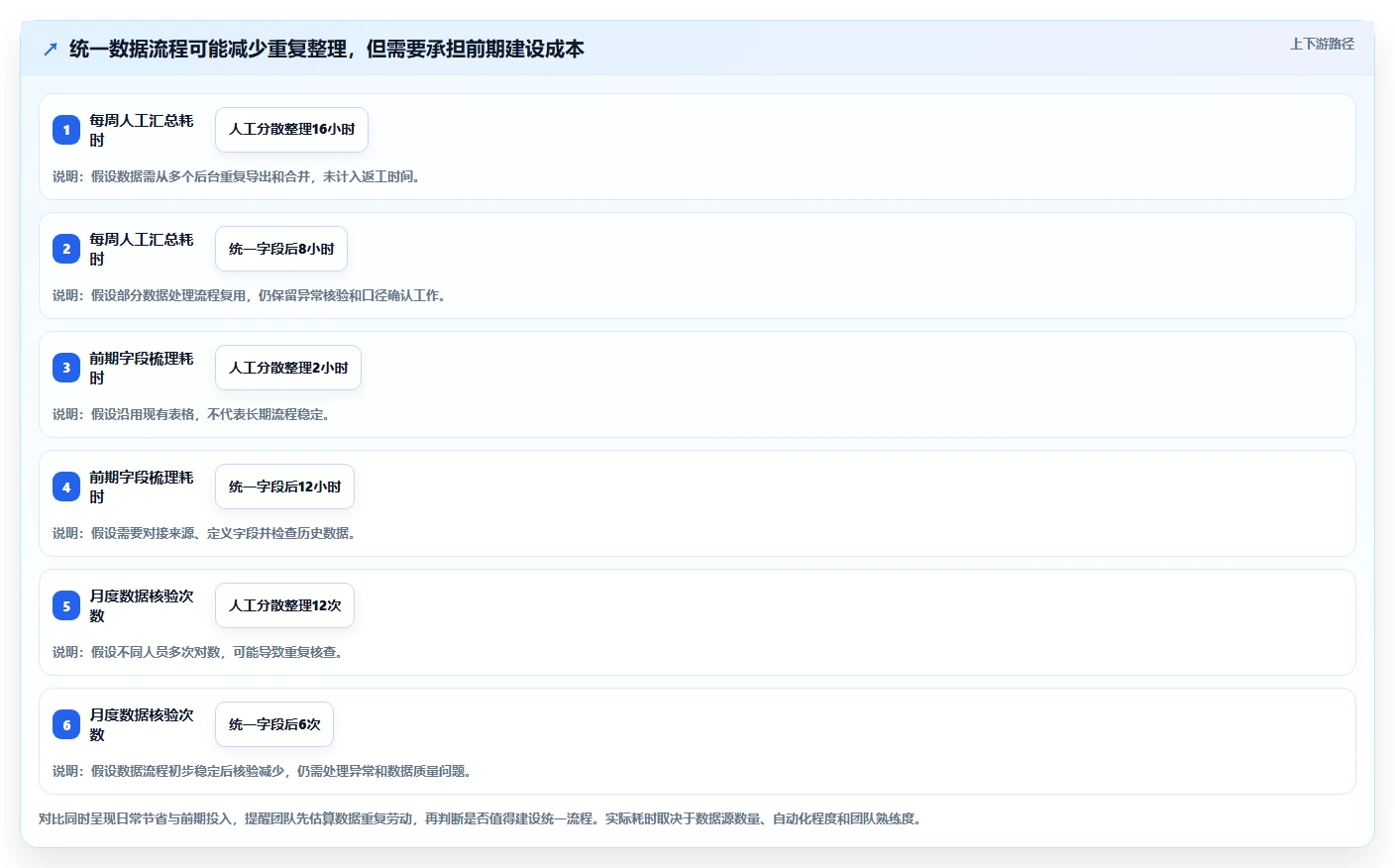Click the 人工分散整理12次 chip
The width and height of the screenshot is (1395, 868).
pos(284,605)
